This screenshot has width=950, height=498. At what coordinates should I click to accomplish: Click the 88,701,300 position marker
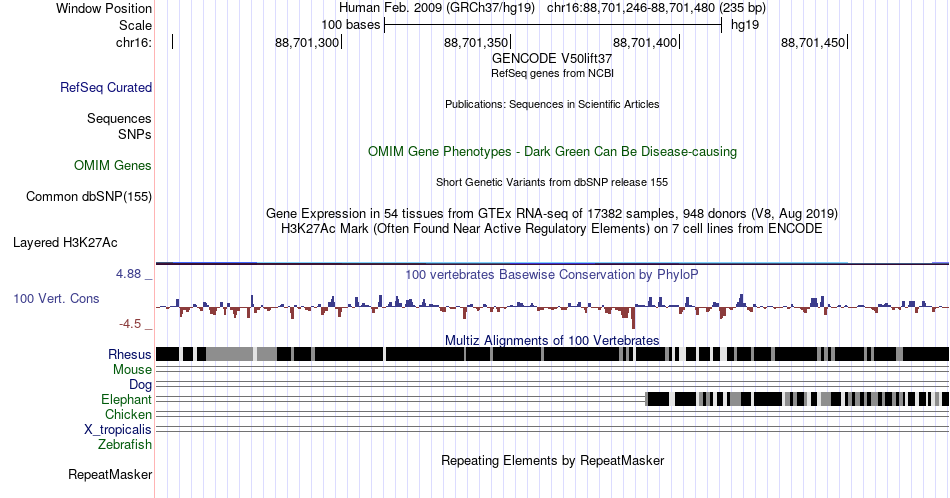307,42
